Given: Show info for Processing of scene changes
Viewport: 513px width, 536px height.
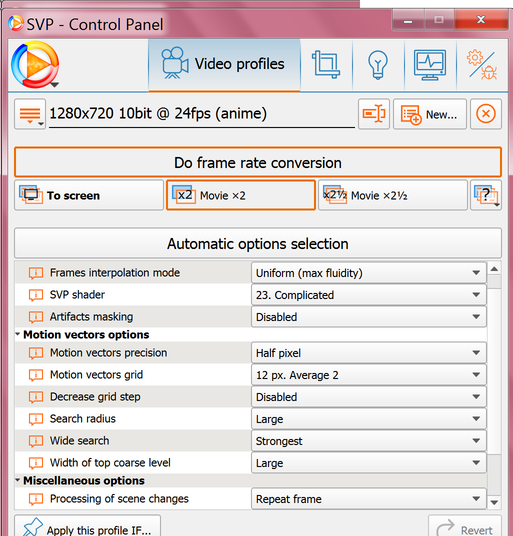Looking at the screenshot, I should point(36,499).
